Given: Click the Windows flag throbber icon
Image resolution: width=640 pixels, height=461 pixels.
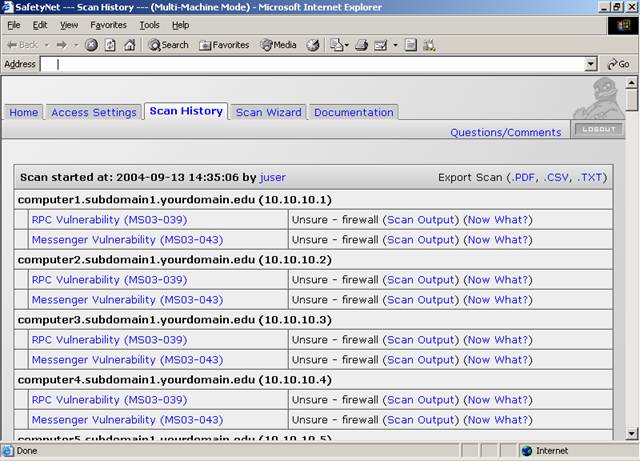Looking at the screenshot, I should 623,25.
